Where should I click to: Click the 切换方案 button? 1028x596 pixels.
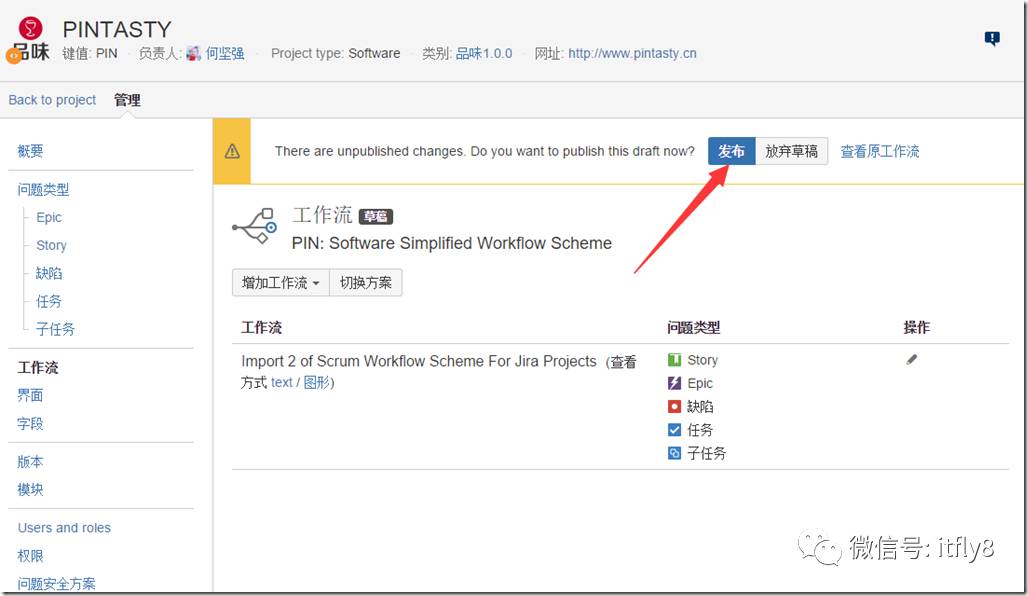(366, 283)
